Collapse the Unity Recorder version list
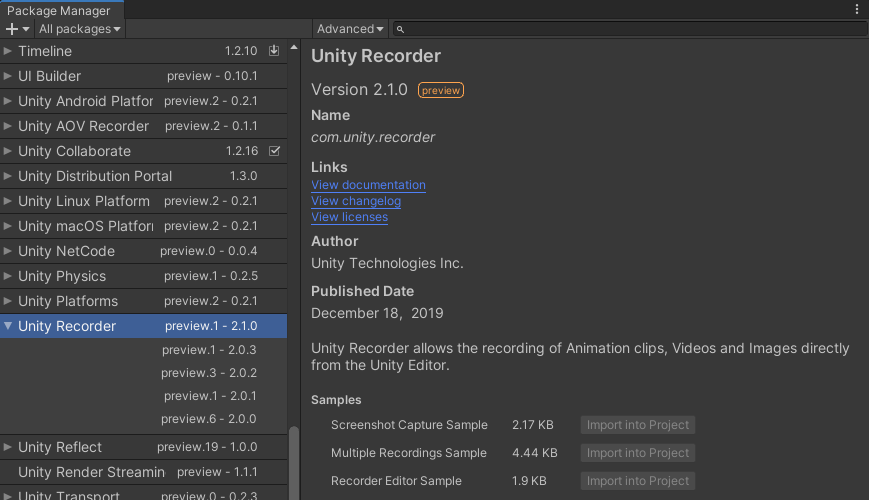Image resolution: width=869 pixels, height=500 pixels. coord(8,326)
